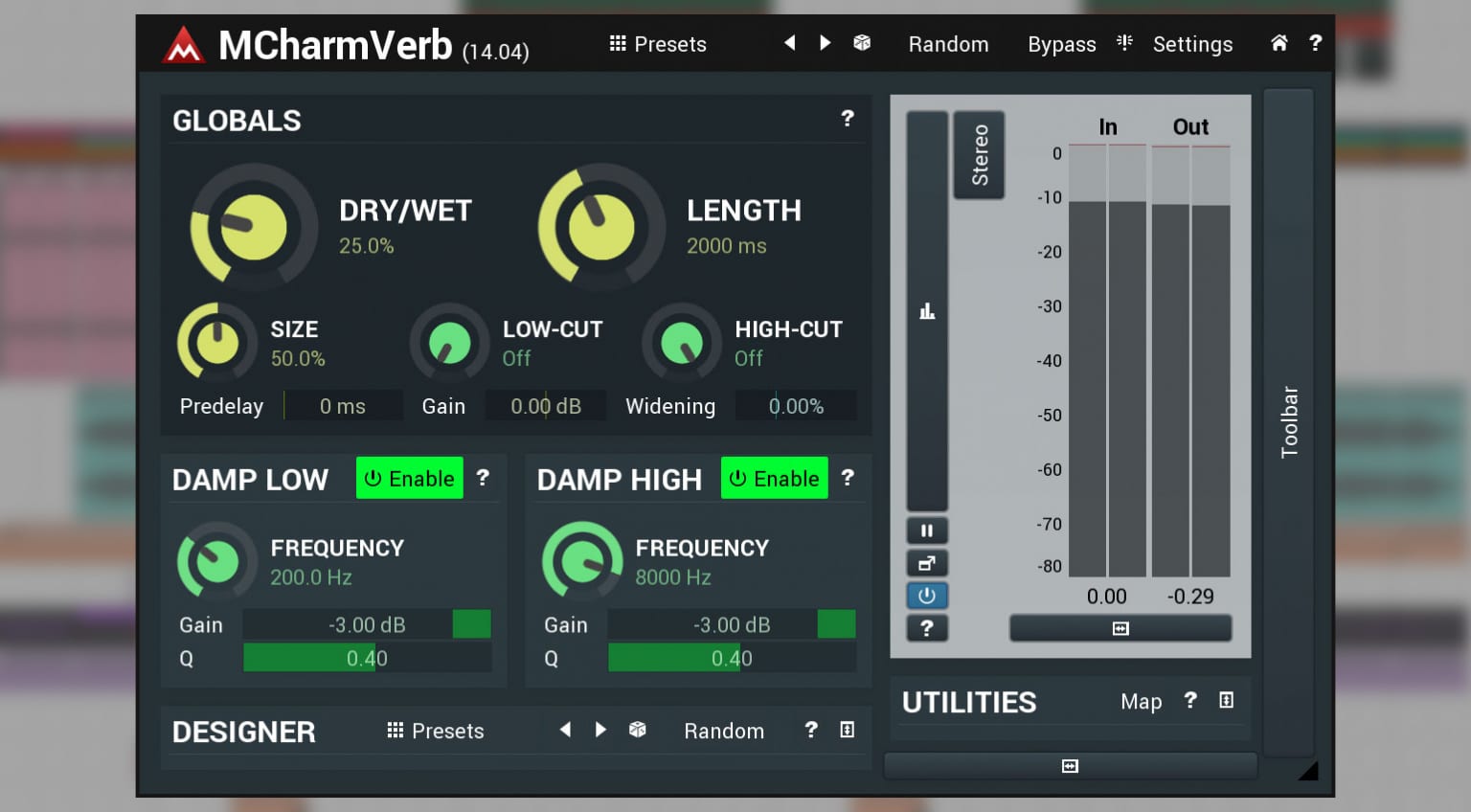Click the collapse bar below UTILITIES
This screenshot has height=812, width=1471.
(x=1070, y=766)
